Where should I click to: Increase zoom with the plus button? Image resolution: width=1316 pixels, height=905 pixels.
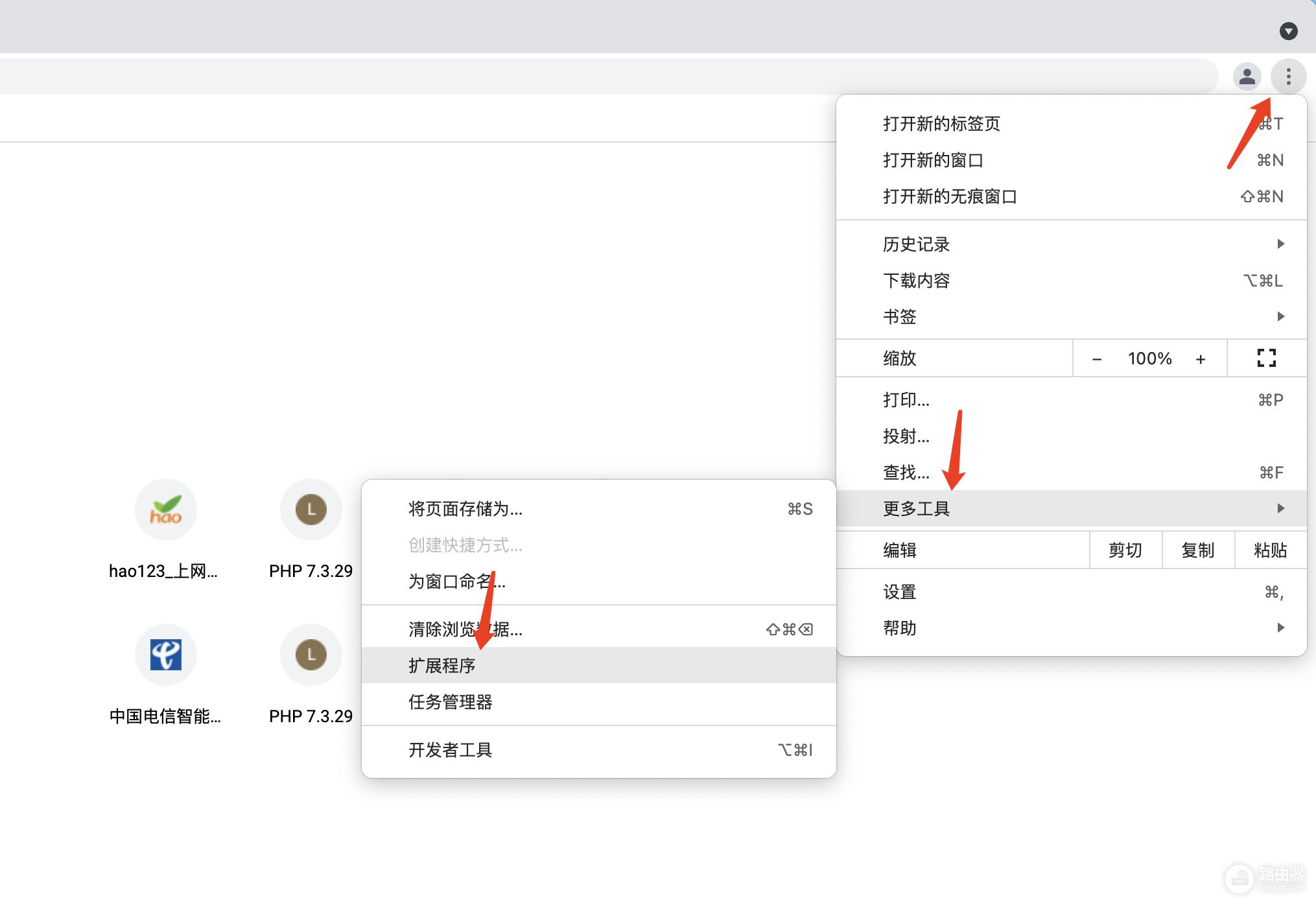tap(1200, 358)
